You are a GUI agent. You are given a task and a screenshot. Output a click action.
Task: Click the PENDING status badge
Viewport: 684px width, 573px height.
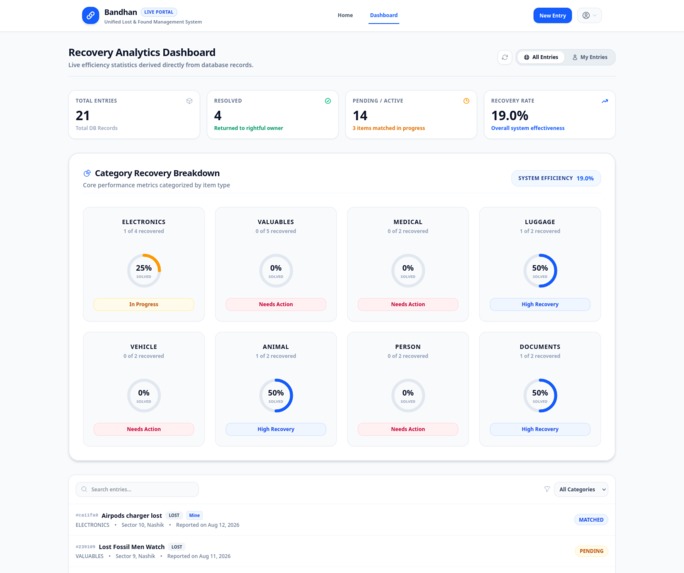(591, 551)
